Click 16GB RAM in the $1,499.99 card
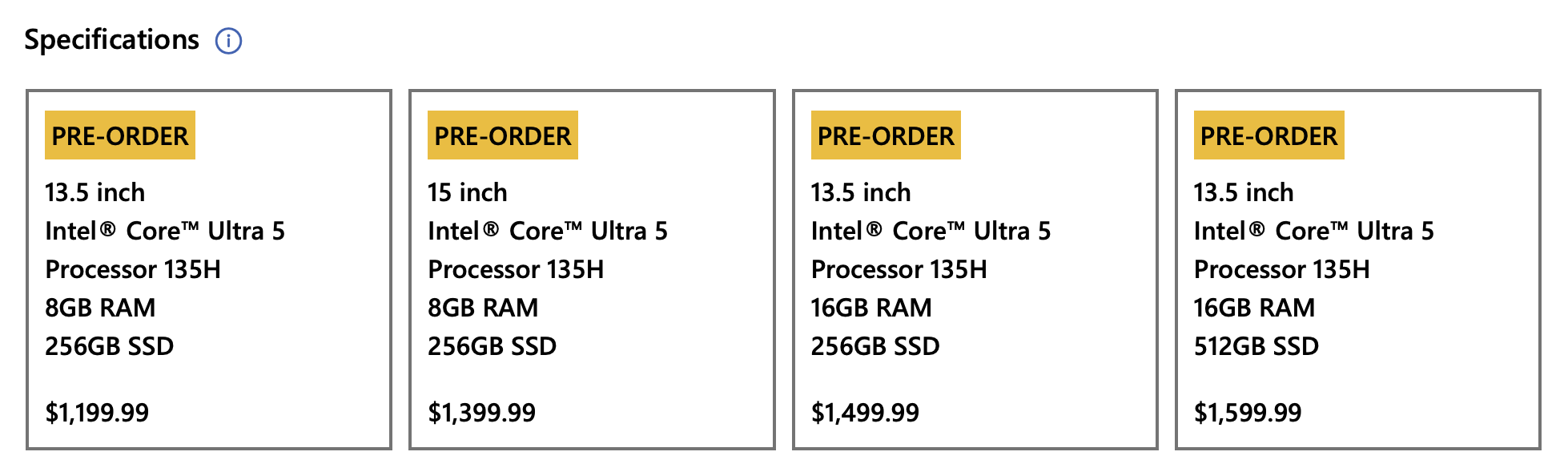The height and width of the screenshot is (476, 1568). [x=871, y=308]
